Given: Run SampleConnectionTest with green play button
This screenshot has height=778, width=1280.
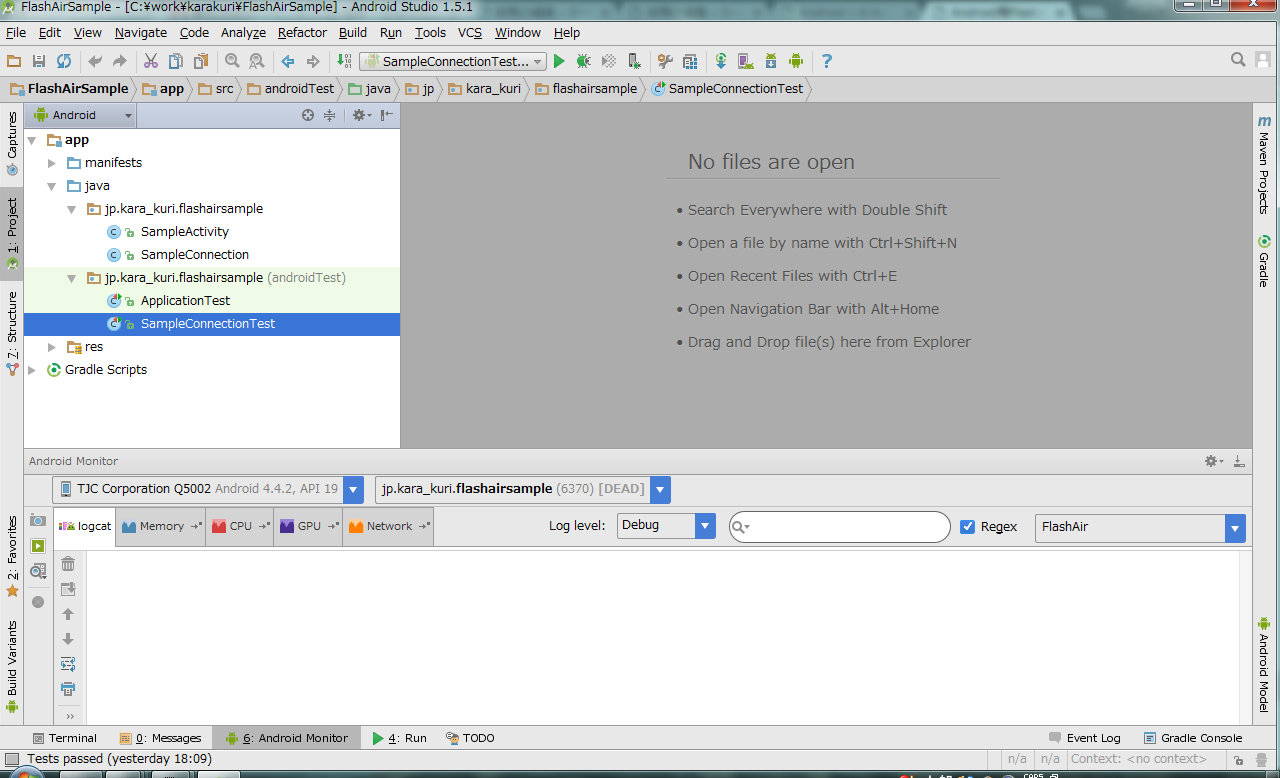Looking at the screenshot, I should point(559,61).
